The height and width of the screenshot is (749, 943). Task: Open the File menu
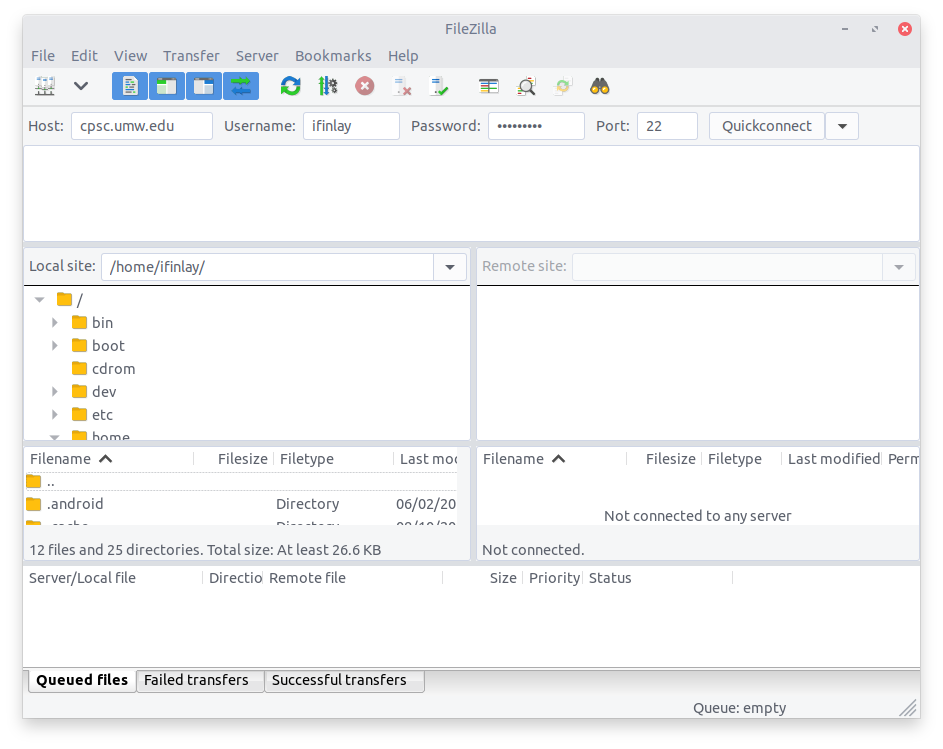(43, 56)
